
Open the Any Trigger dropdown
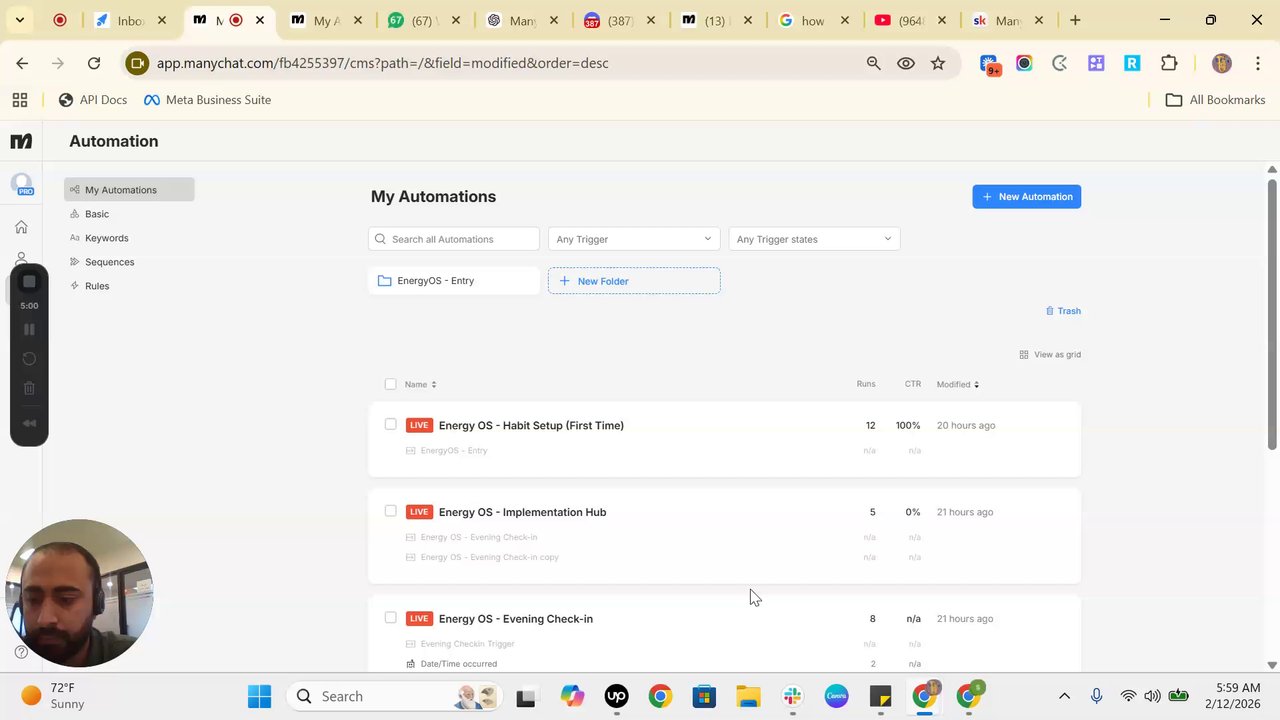[x=634, y=239]
